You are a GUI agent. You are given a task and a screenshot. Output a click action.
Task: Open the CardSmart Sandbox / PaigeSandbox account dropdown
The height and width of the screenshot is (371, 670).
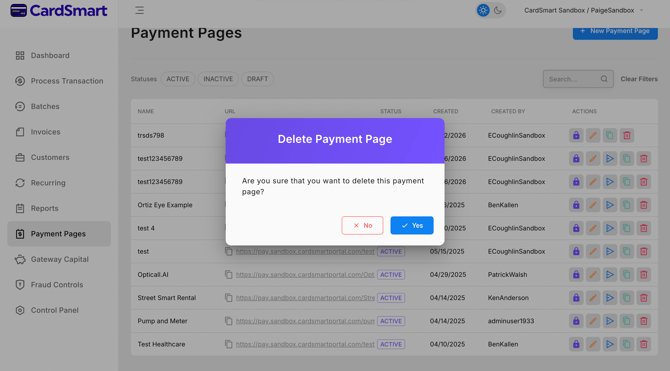coord(584,10)
